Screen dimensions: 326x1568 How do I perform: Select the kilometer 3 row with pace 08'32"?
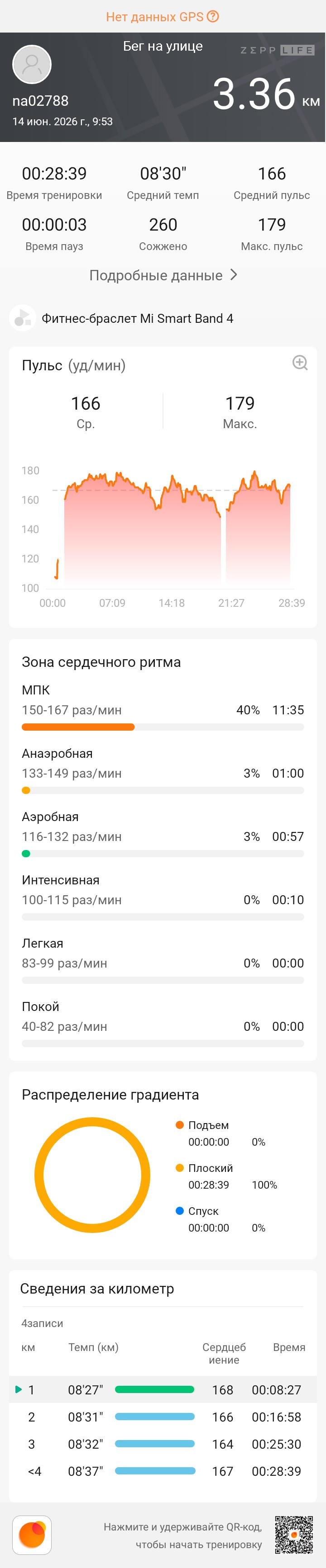[163, 1444]
